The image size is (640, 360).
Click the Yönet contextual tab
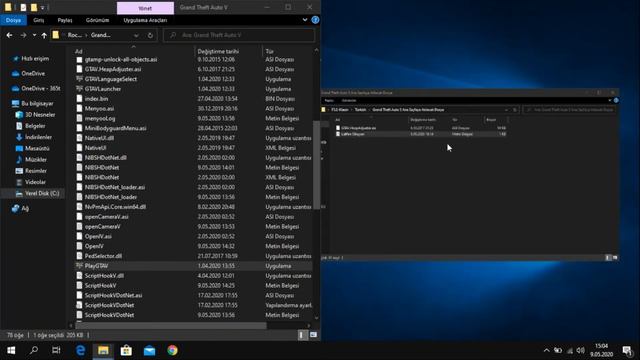point(145,8)
